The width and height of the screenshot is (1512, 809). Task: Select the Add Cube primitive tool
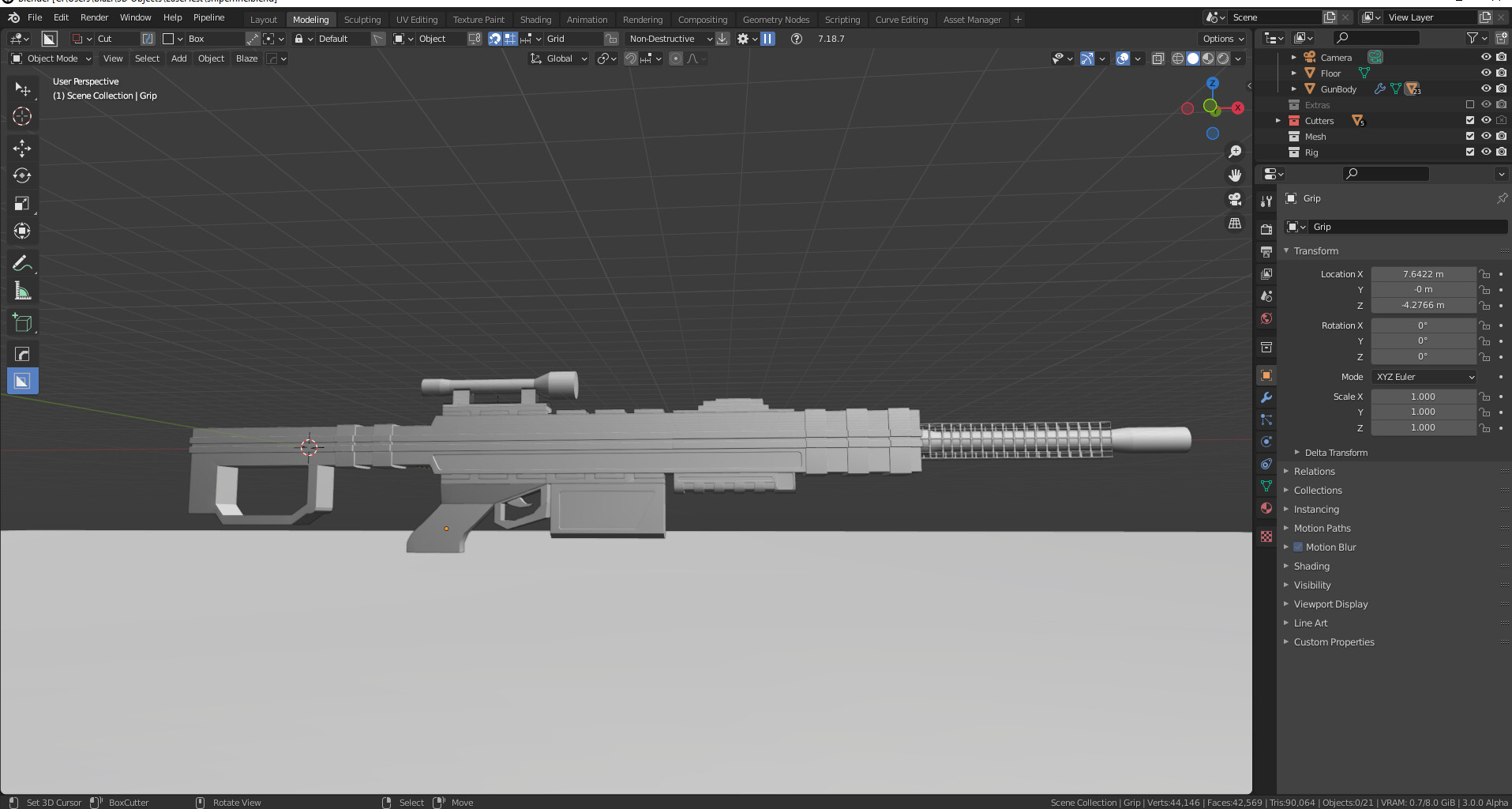pos(22,322)
